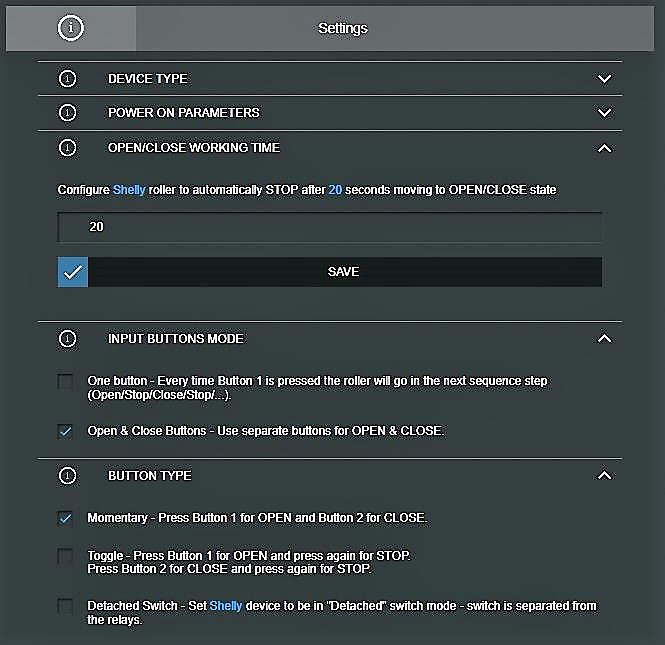Collapse the INPUT BUTTONS MODE section

[603, 339]
